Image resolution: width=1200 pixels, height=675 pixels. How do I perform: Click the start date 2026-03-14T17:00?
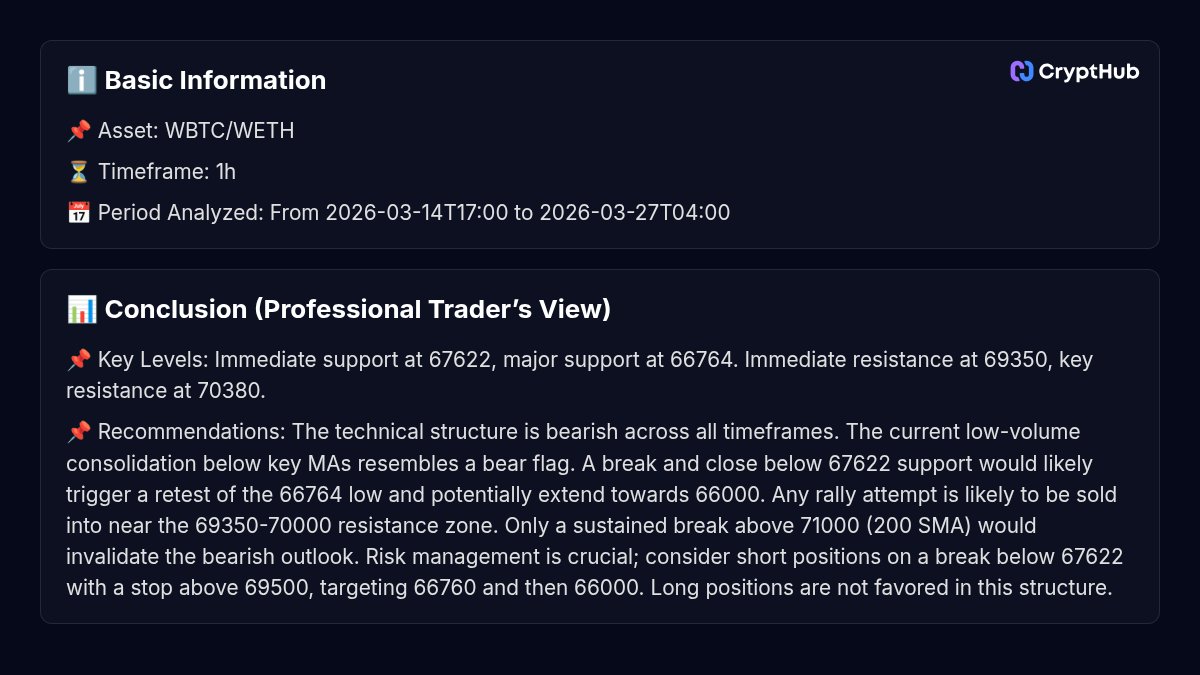416,212
